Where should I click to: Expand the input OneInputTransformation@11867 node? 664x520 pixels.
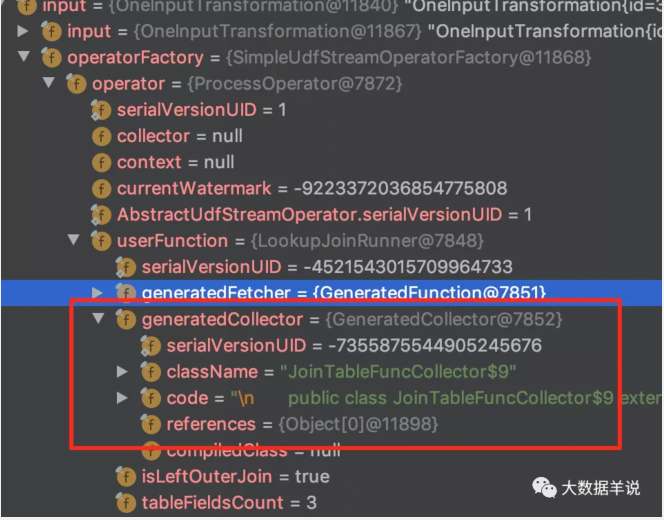tap(24, 32)
